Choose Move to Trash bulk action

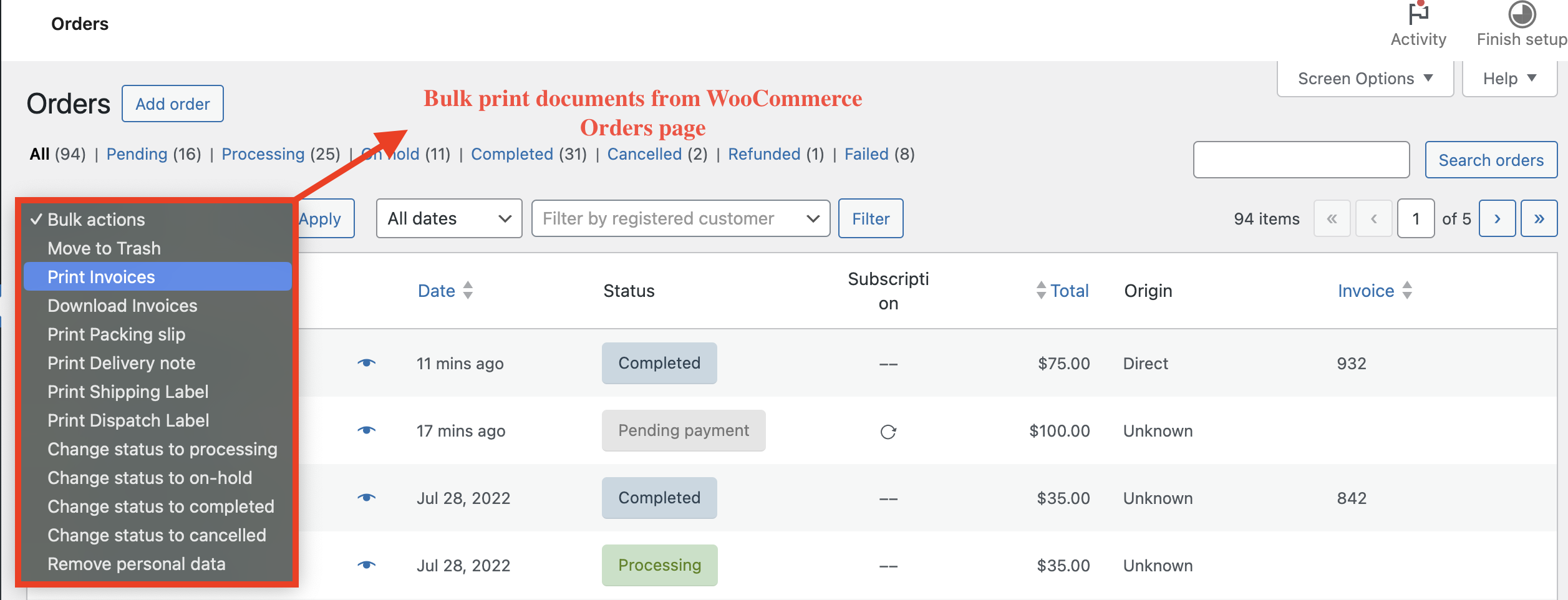(158, 248)
